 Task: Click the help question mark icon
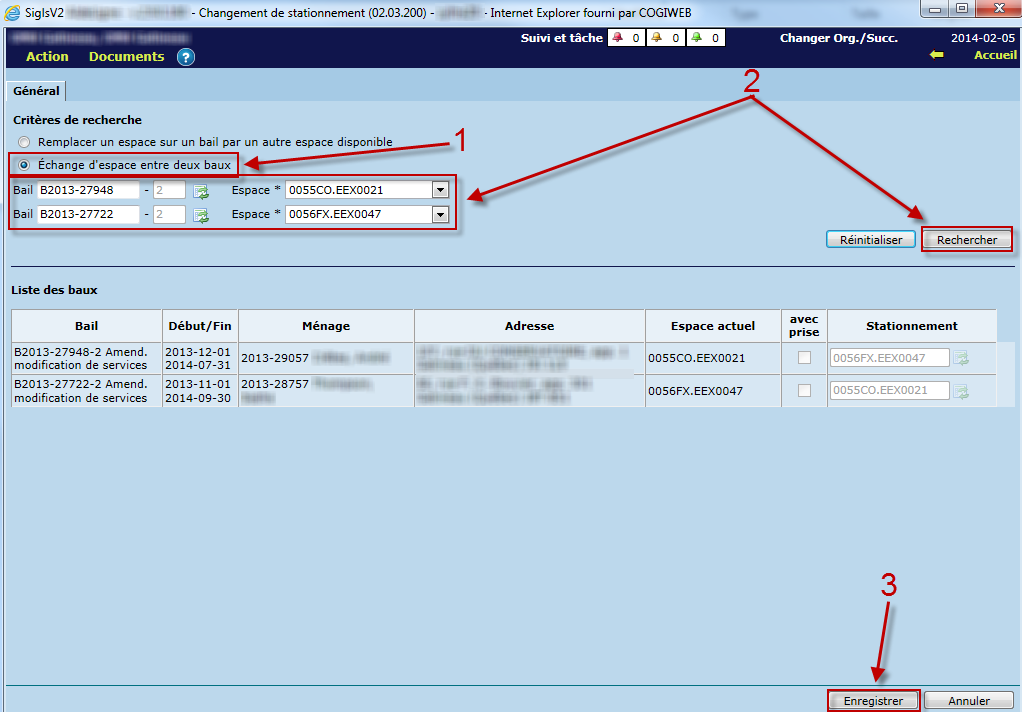[x=185, y=57]
